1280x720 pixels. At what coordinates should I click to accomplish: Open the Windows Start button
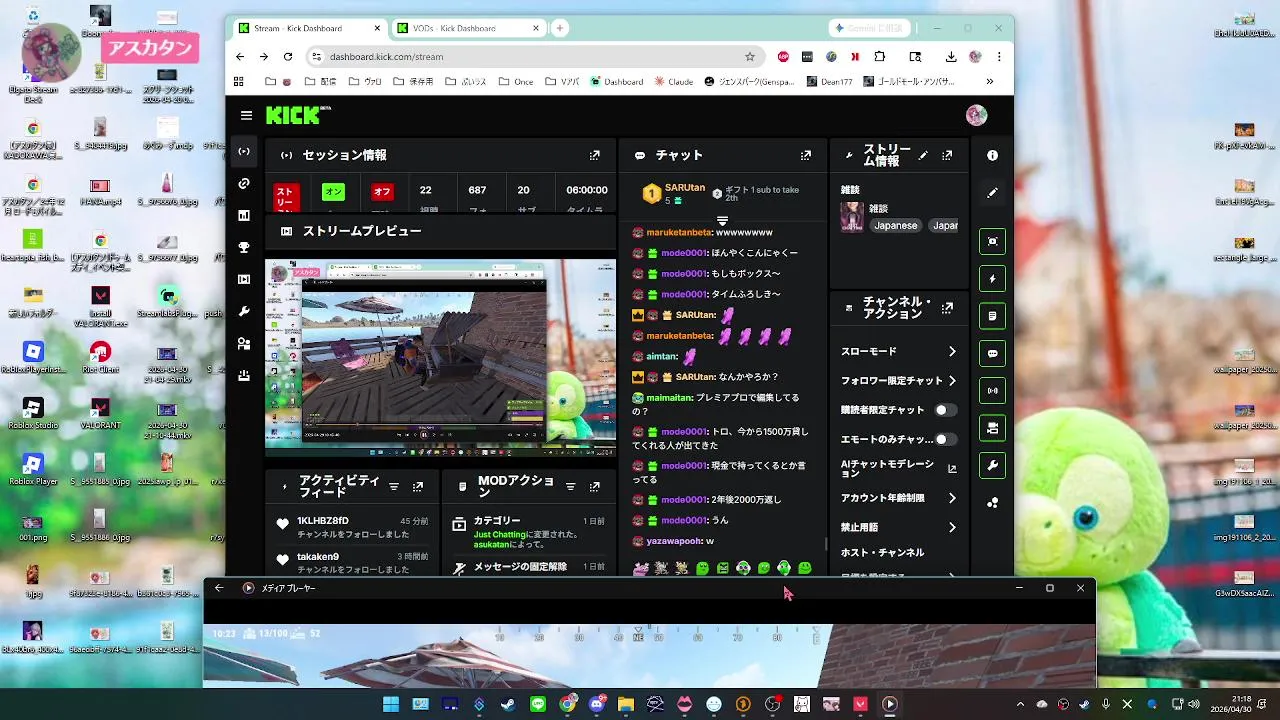391,704
